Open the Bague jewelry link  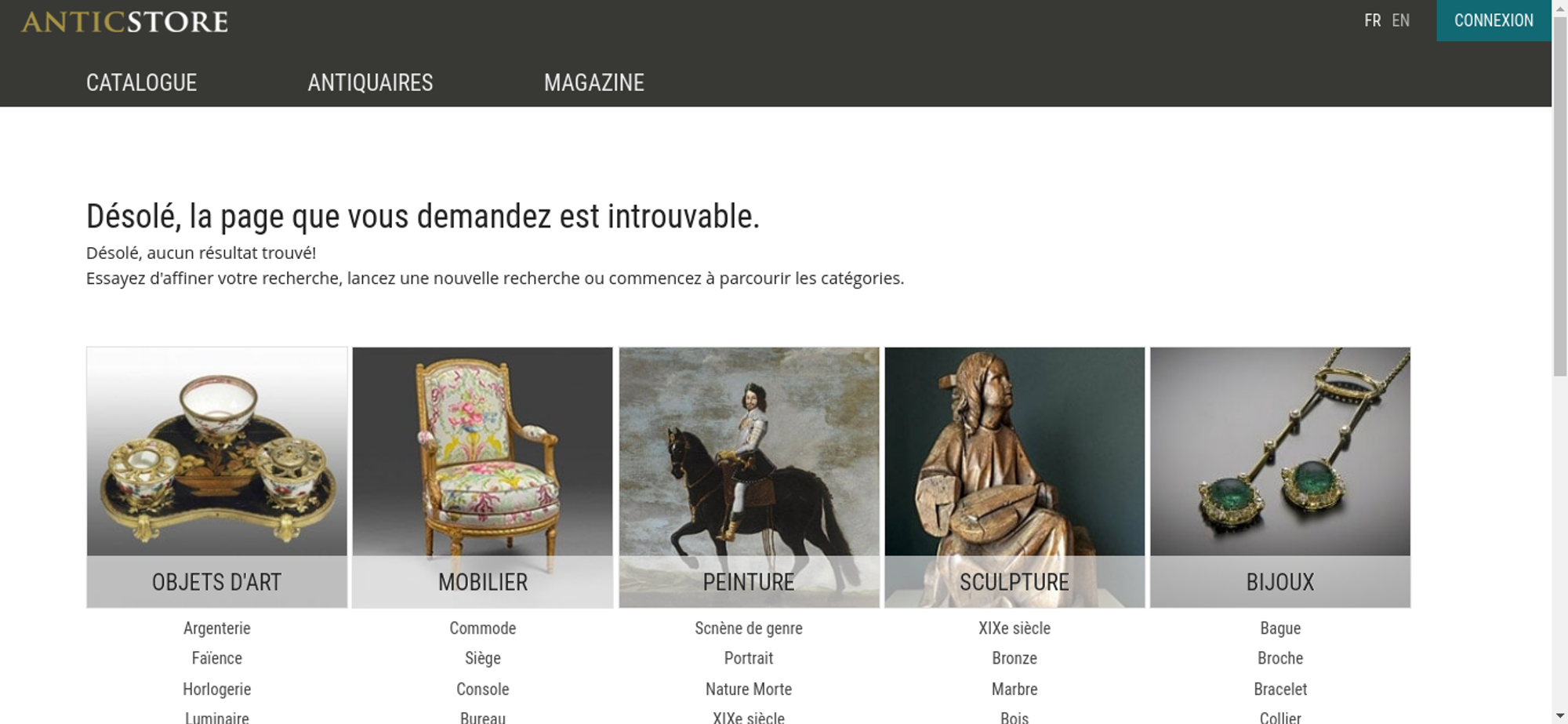coord(1280,628)
